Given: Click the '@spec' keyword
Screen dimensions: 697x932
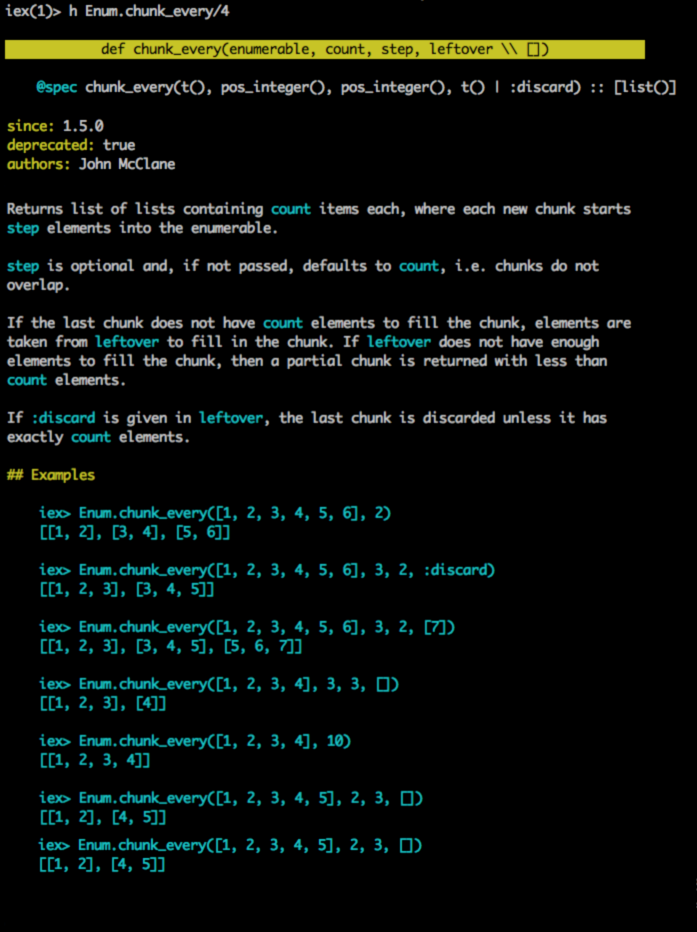Looking at the screenshot, I should (x=56, y=87).
